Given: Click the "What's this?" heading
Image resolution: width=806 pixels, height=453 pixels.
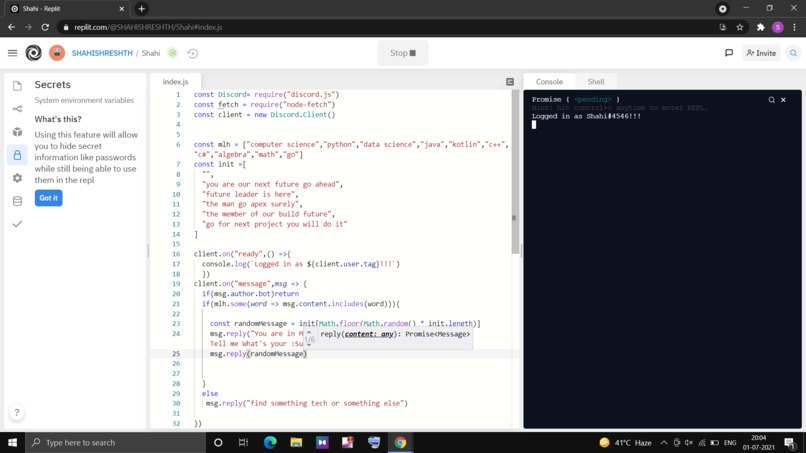Looking at the screenshot, I should 58,119.
